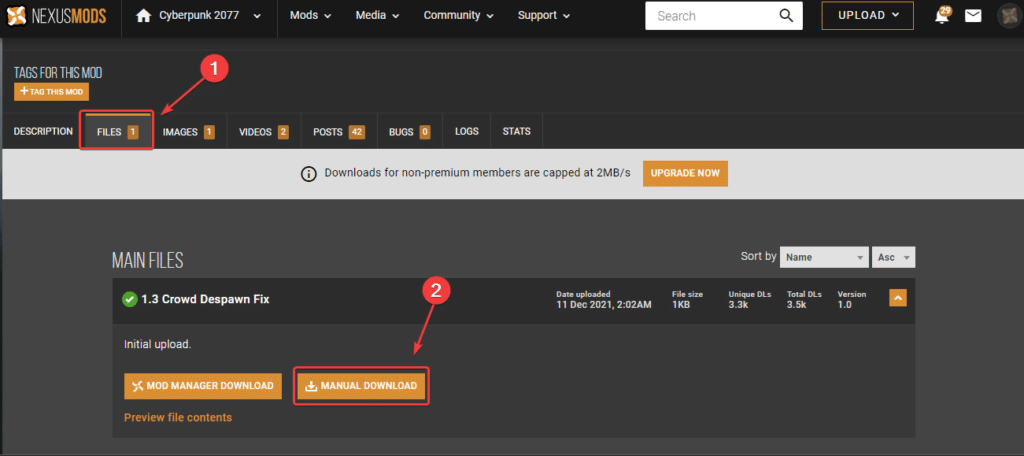Click the Mod Manager Download button
The image size is (1024, 456).
click(203, 386)
